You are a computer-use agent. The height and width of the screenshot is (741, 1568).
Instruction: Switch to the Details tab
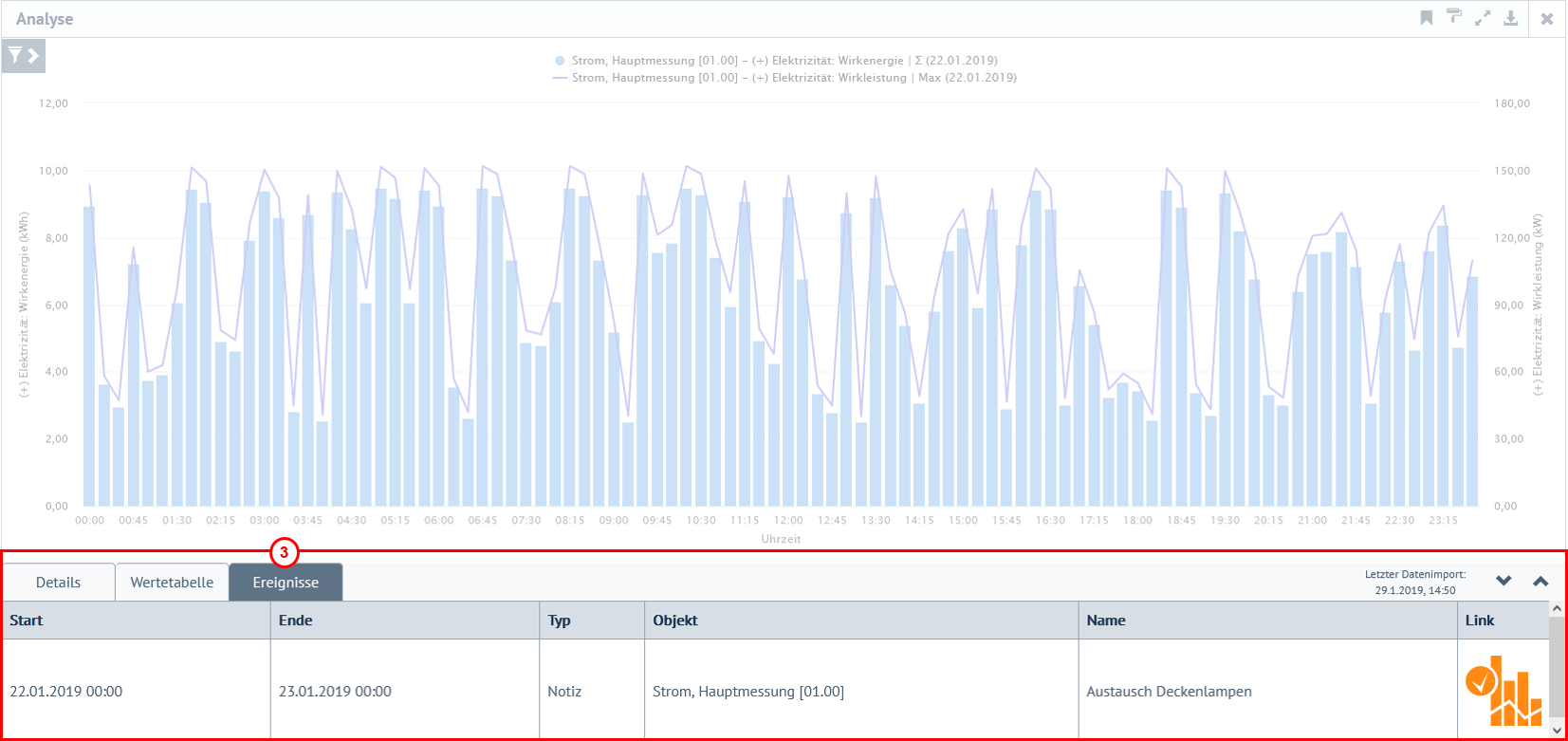[x=58, y=583]
